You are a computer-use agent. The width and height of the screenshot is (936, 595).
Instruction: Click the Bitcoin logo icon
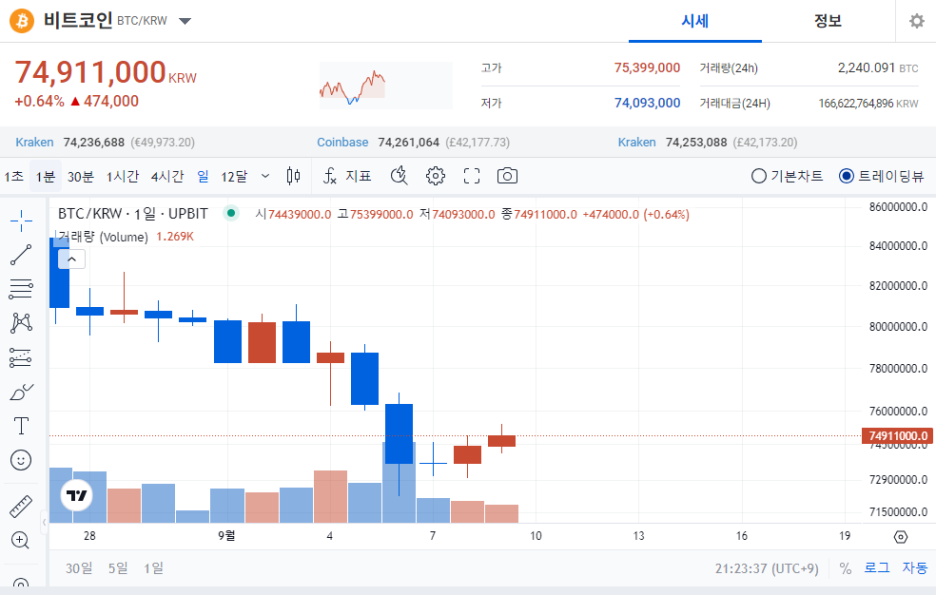click(x=21, y=21)
